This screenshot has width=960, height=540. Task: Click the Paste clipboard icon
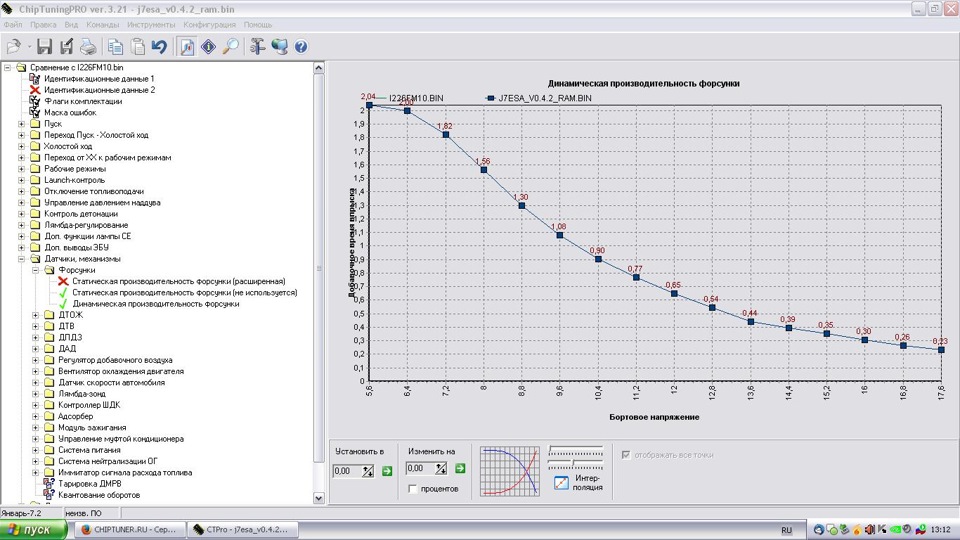coord(138,47)
